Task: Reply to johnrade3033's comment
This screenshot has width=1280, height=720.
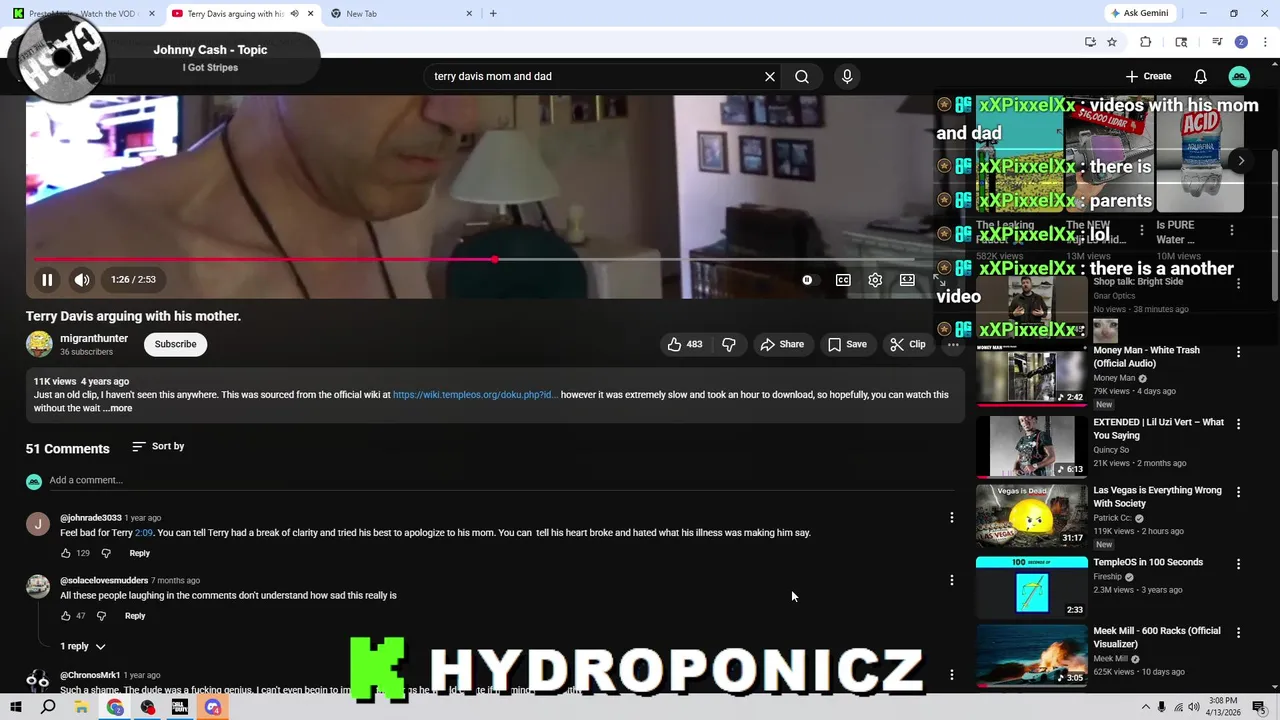Action: [x=139, y=553]
